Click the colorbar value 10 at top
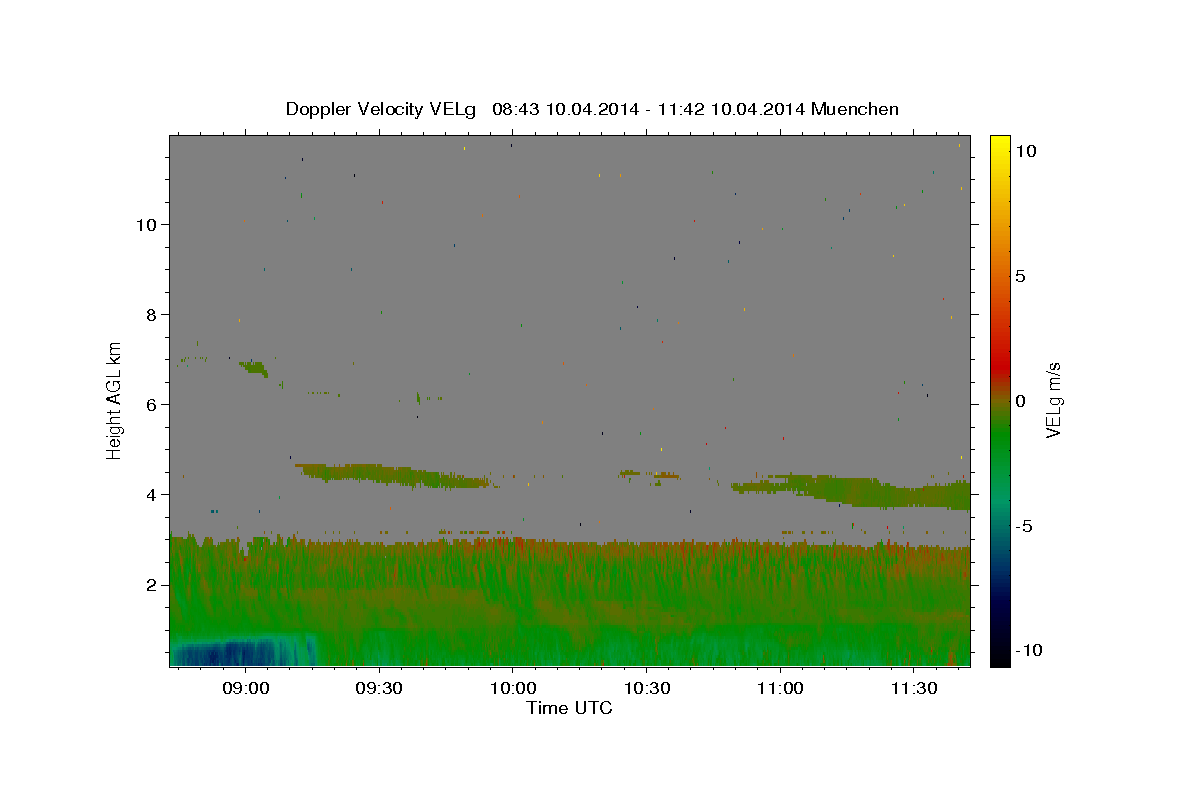The width and height of the screenshot is (1200, 800). click(1025, 151)
